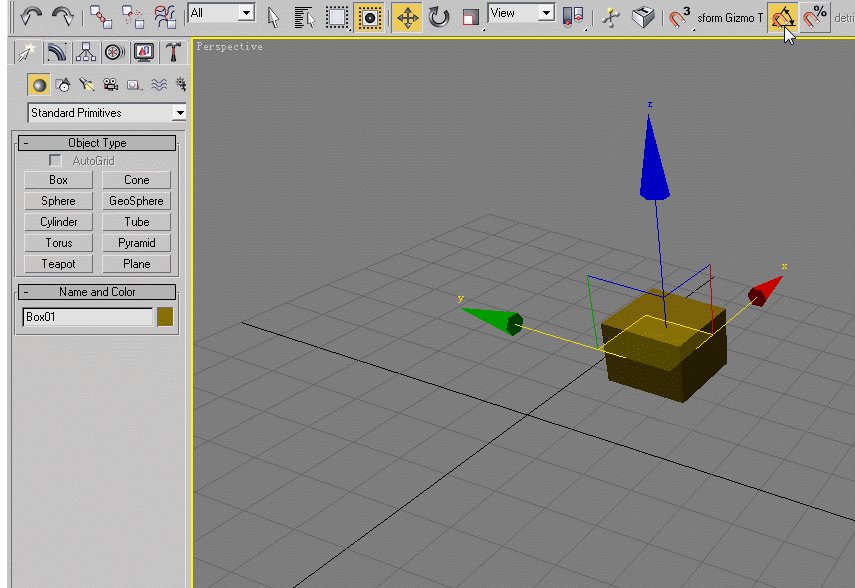This screenshot has height=588, width=855.
Task: Open the Utilities hammer tab
Action: (173, 52)
